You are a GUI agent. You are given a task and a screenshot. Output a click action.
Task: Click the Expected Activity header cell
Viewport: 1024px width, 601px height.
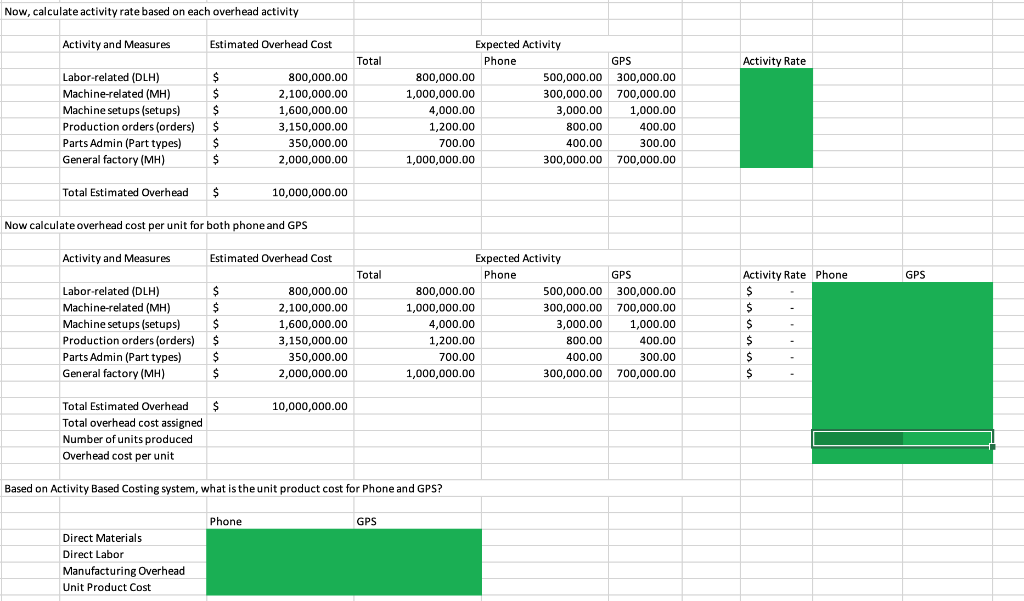coord(518,44)
